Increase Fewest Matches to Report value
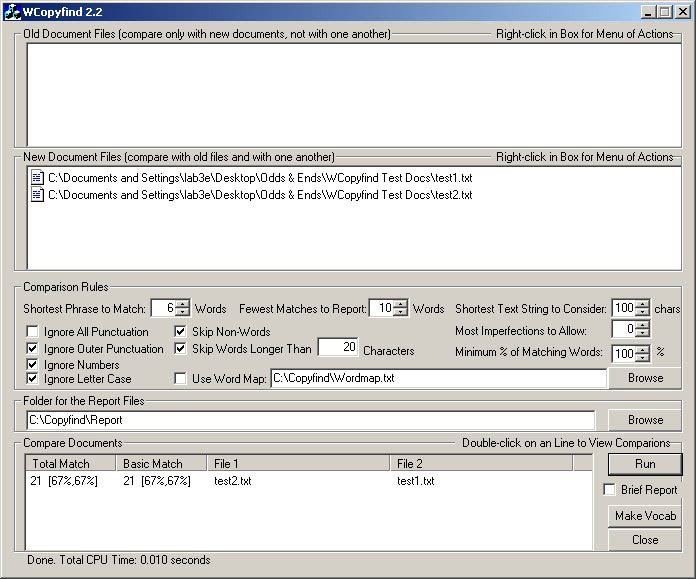 click(x=400, y=304)
